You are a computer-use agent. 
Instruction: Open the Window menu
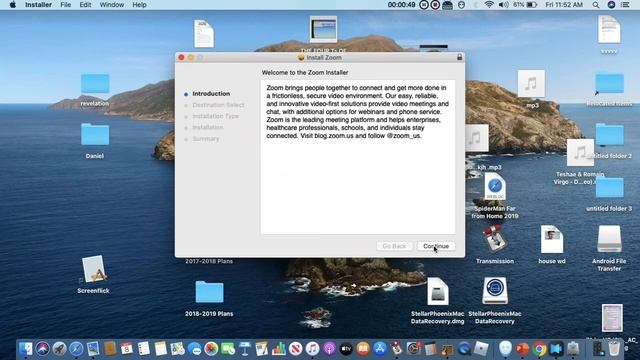111,5
